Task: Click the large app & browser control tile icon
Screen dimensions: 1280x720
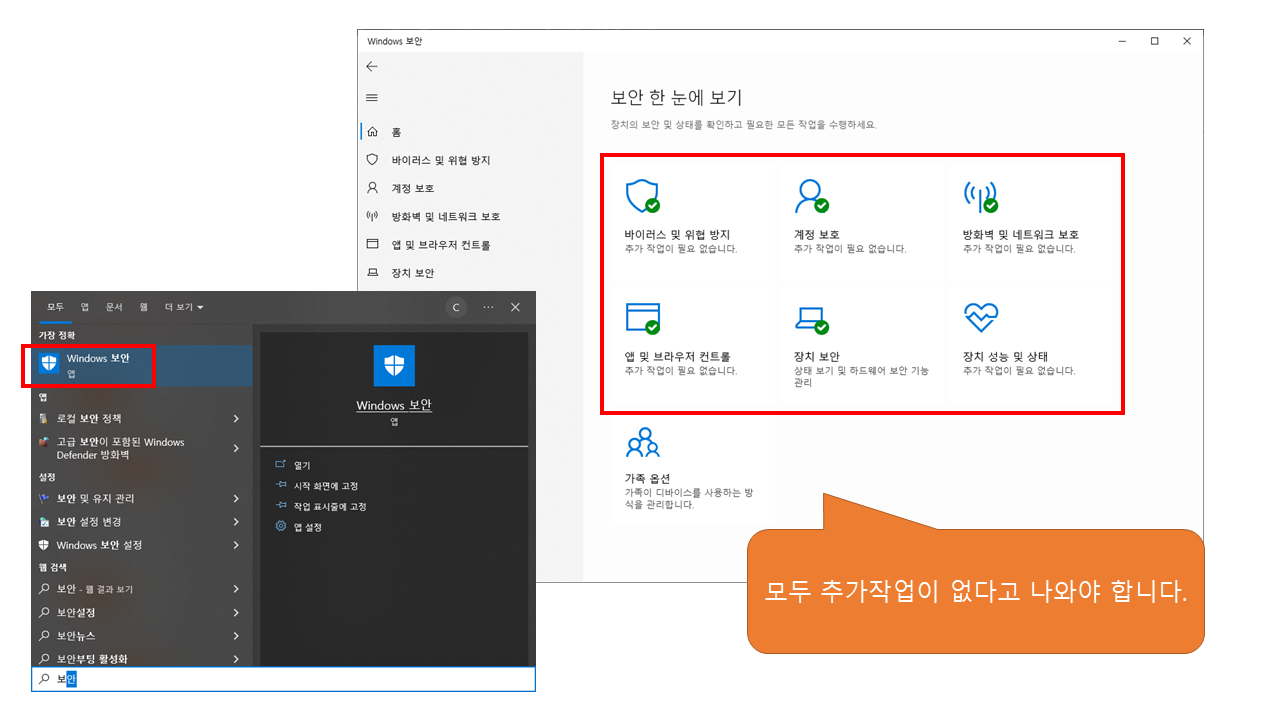Action: click(x=642, y=318)
